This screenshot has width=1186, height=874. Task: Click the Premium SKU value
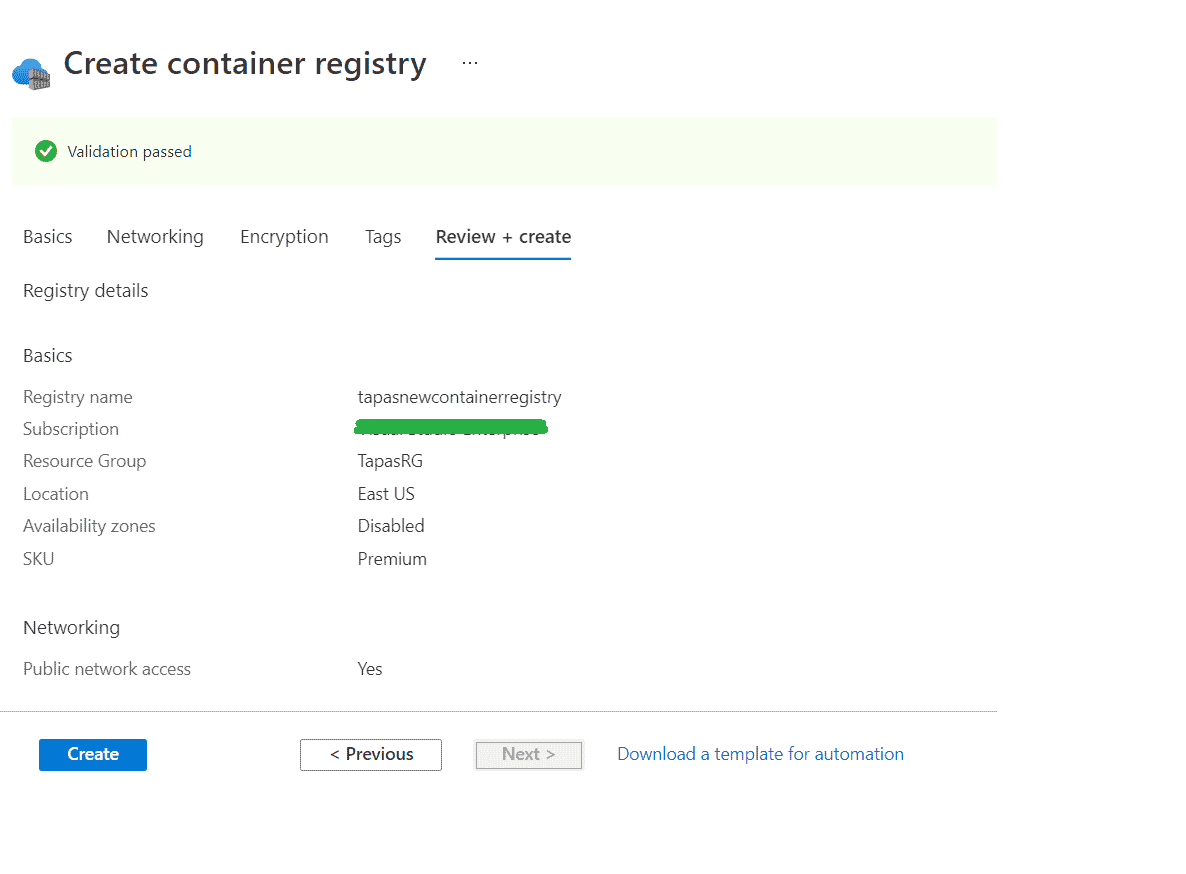click(392, 559)
